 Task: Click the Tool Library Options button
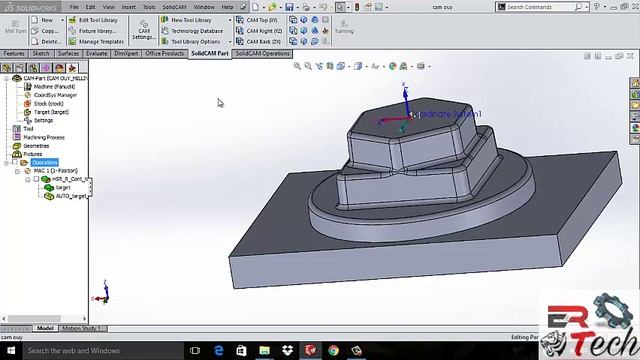click(x=191, y=42)
